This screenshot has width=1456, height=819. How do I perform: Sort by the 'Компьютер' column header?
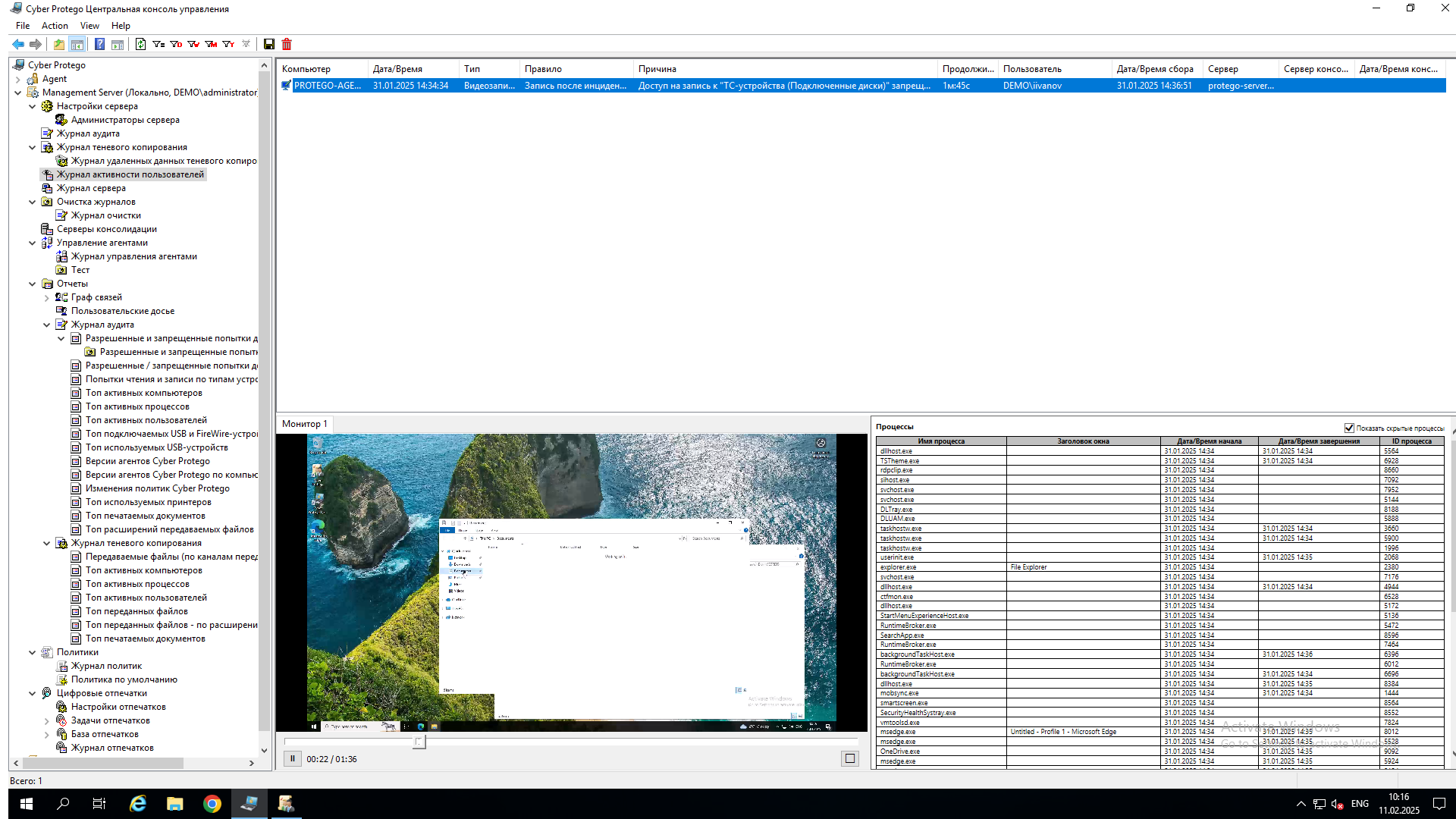[322, 69]
